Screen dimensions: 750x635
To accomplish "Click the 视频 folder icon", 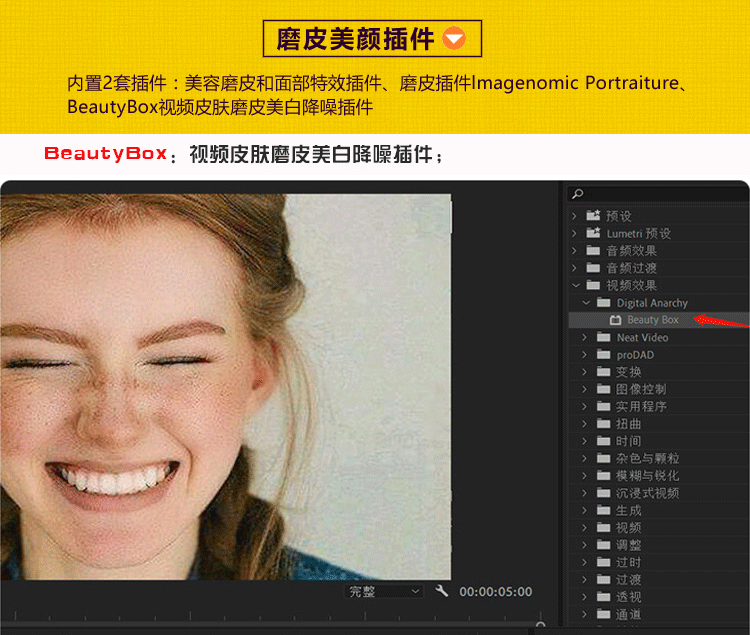I will click(604, 527).
